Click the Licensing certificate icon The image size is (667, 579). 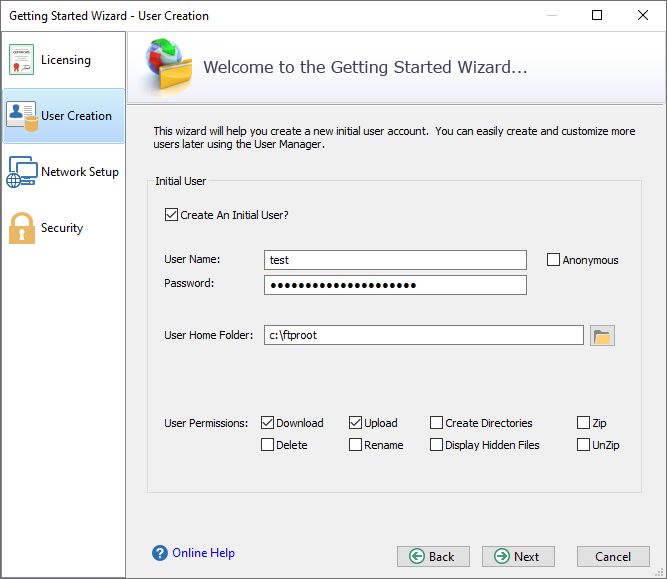pyautogui.click(x=21, y=60)
